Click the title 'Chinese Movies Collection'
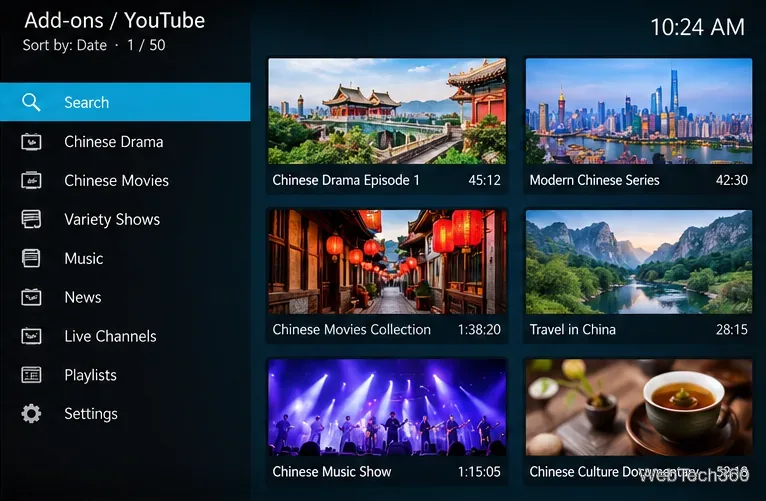This screenshot has width=766, height=501. point(352,330)
